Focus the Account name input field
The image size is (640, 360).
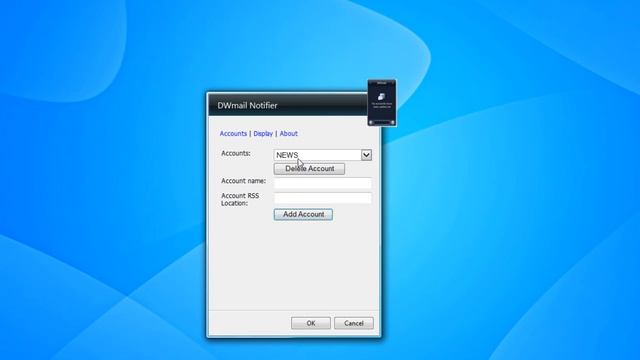pos(322,183)
